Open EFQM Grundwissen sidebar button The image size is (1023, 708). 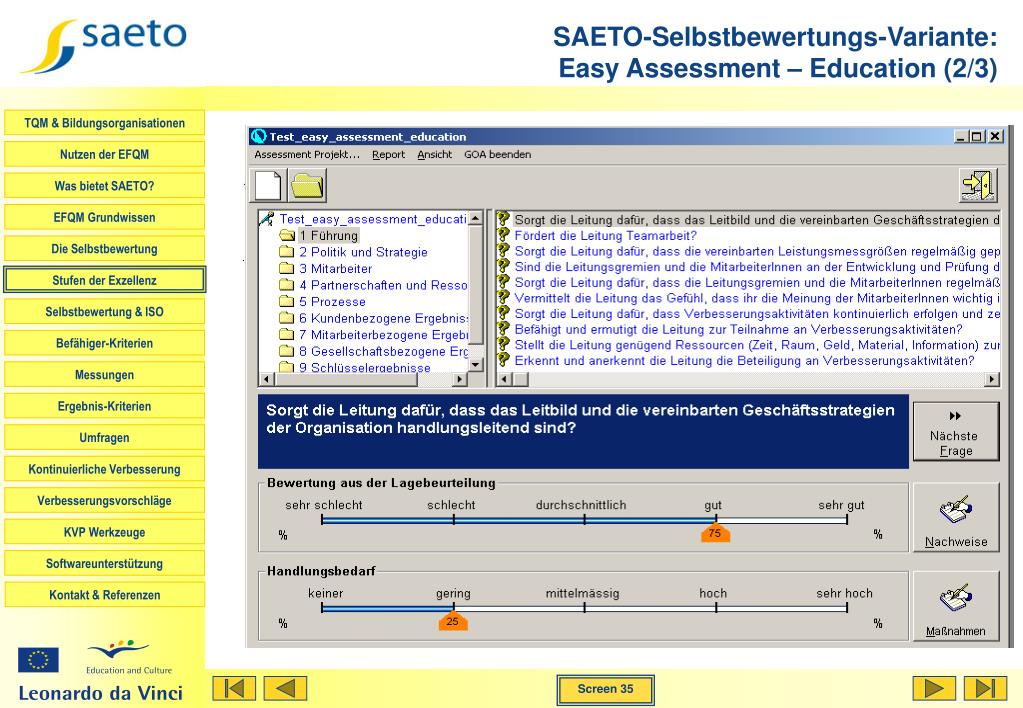[x=104, y=217]
